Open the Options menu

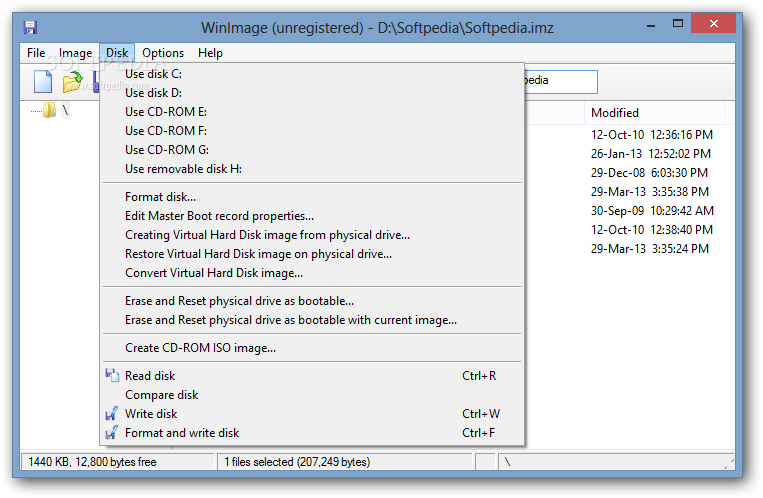(x=163, y=53)
